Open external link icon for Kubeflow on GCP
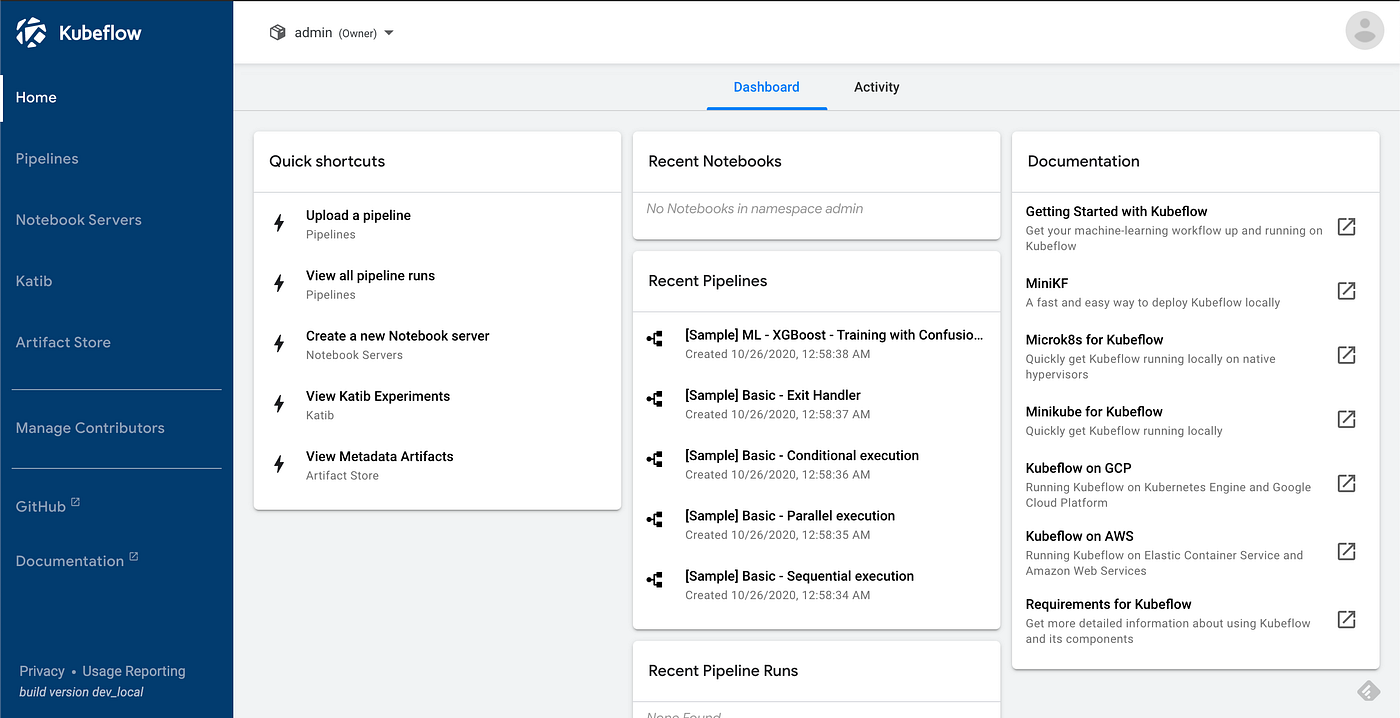 coord(1346,484)
